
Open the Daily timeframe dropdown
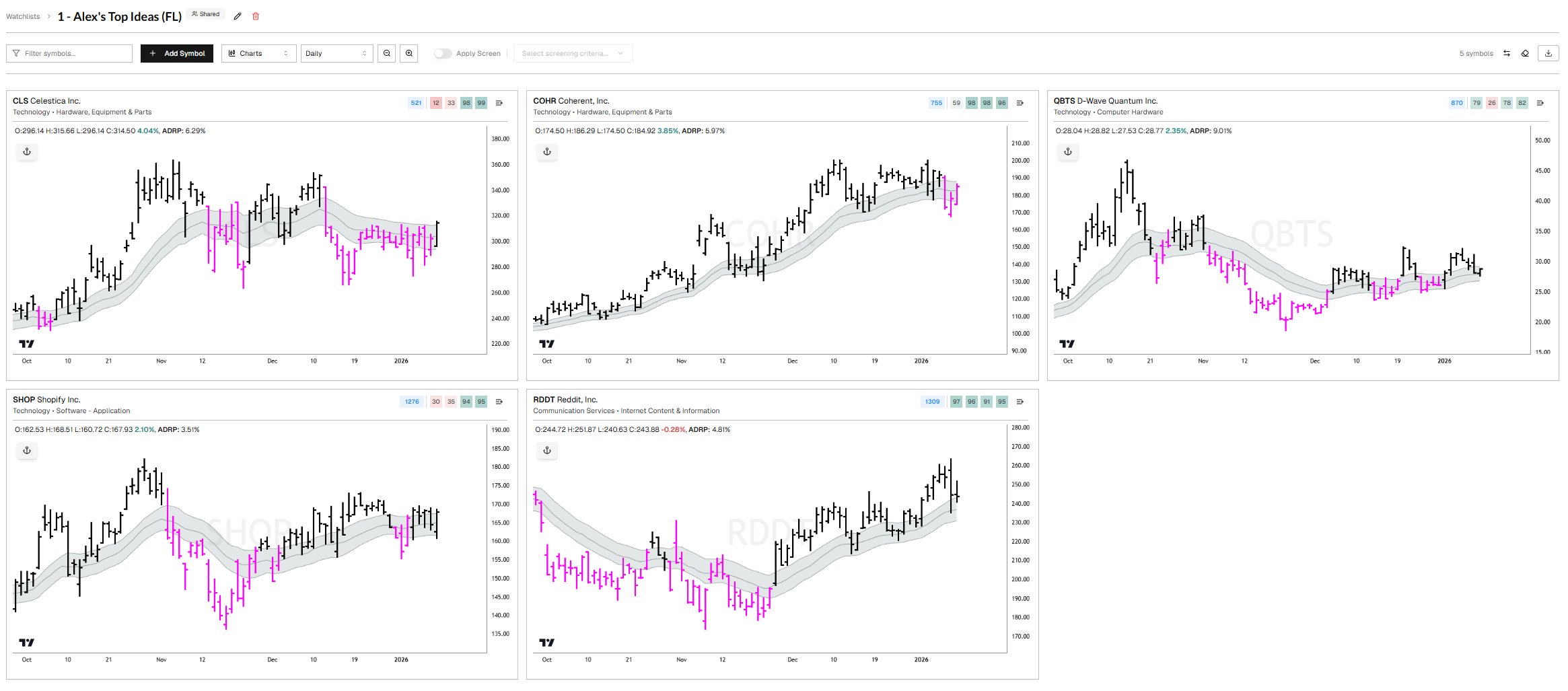(336, 53)
